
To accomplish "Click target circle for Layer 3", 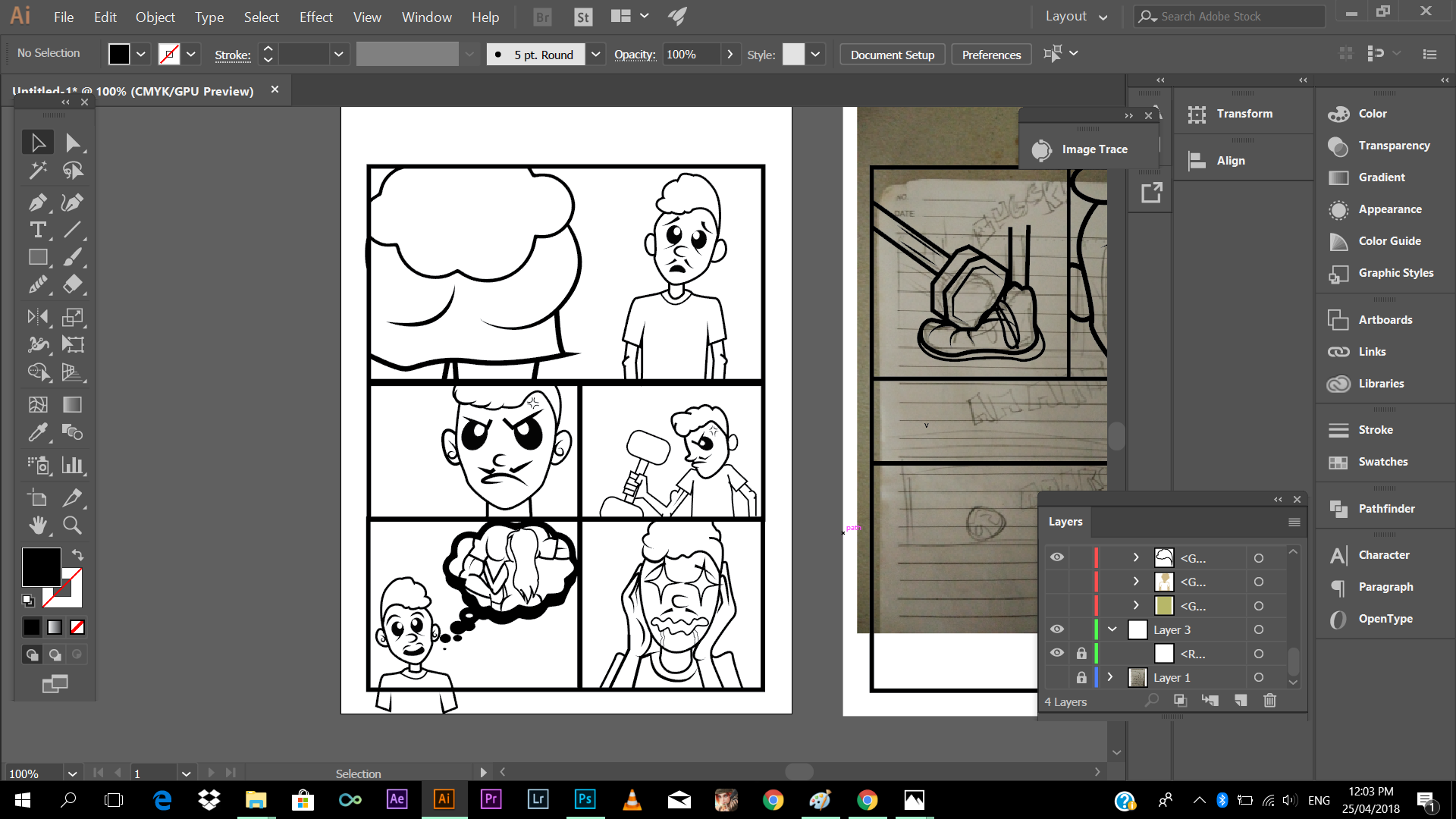I will [x=1259, y=629].
